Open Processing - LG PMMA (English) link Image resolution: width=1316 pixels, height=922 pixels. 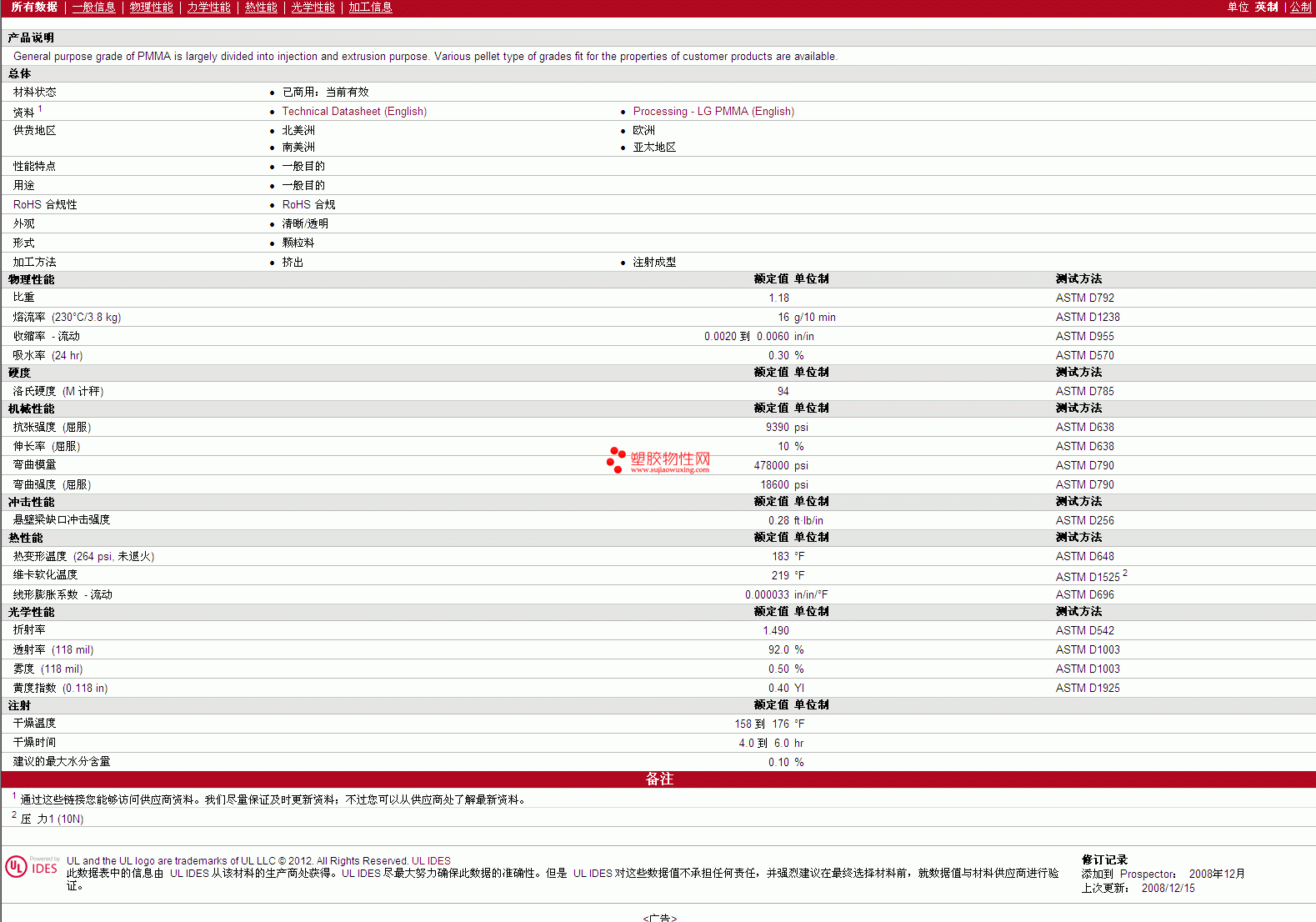coord(713,112)
